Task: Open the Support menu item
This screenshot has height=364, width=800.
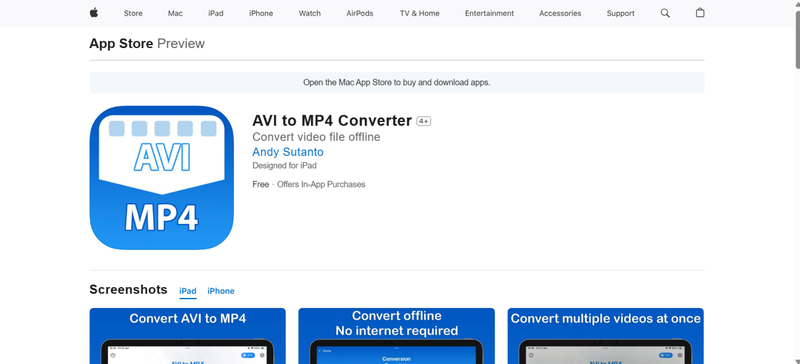Action: pyautogui.click(x=620, y=14)
